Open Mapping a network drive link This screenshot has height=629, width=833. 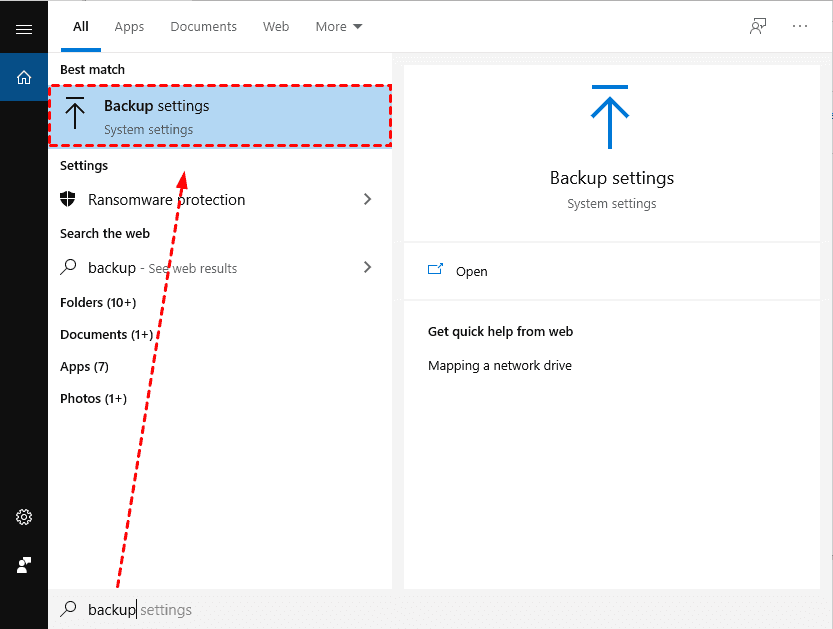click(500, 365)
